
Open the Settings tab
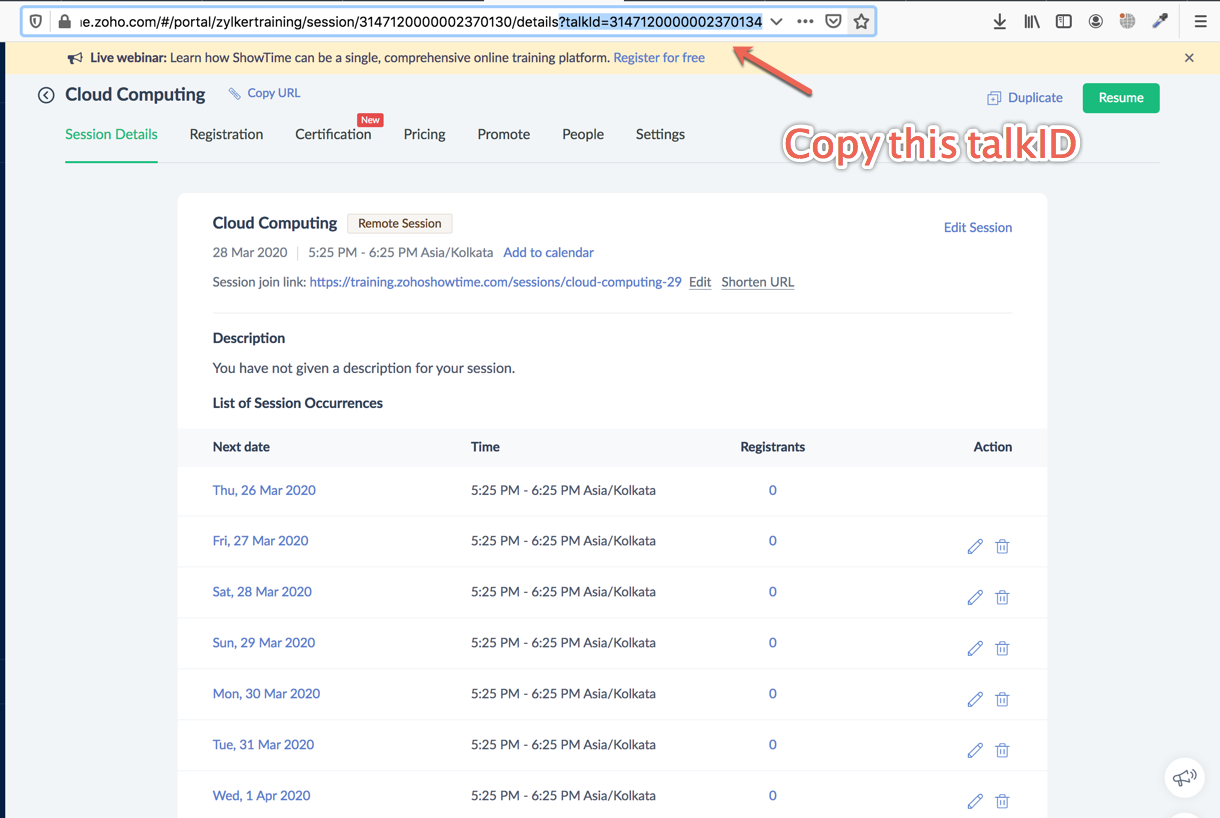click(x=660, y=134)
